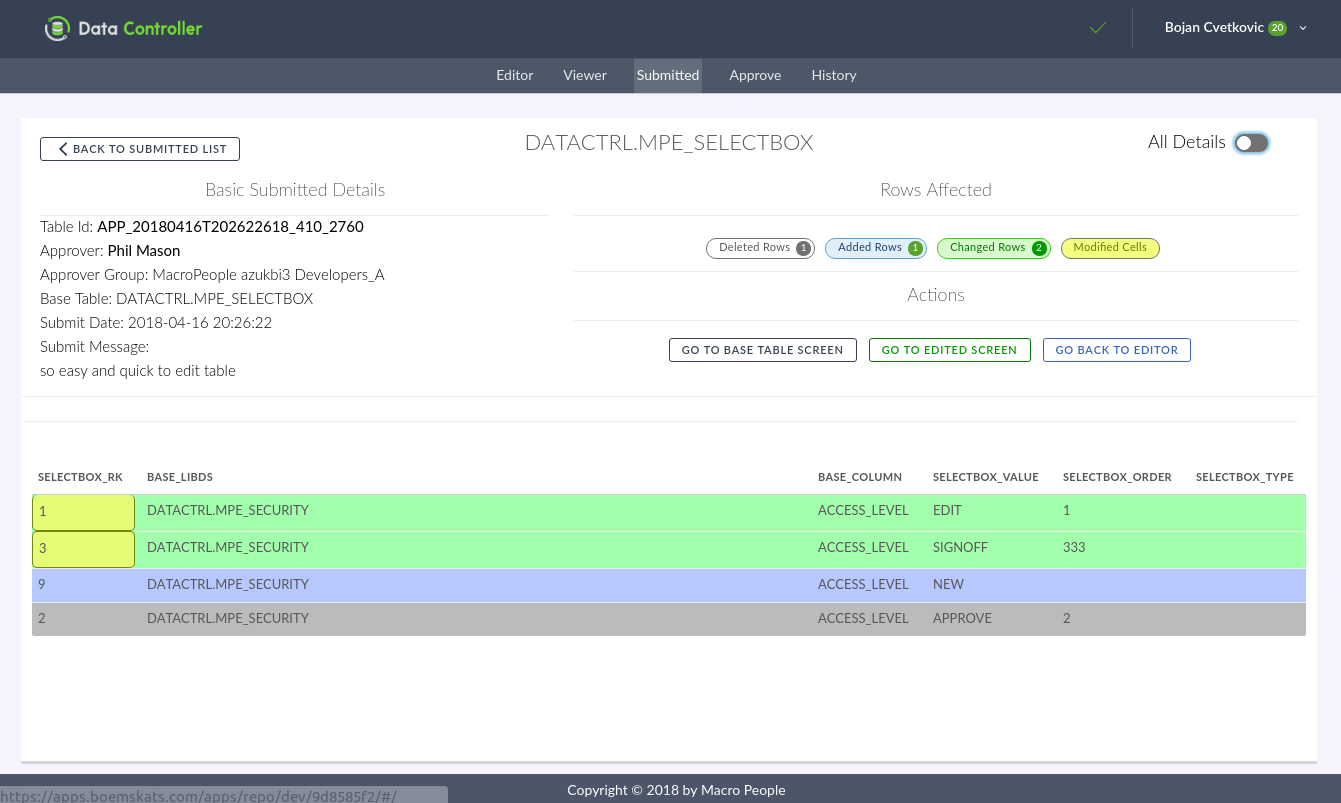The width and height of the screenshot is (1341, 803).
Task: Select the yellow Modified Cells legend chip
Action: [1109, 248]
